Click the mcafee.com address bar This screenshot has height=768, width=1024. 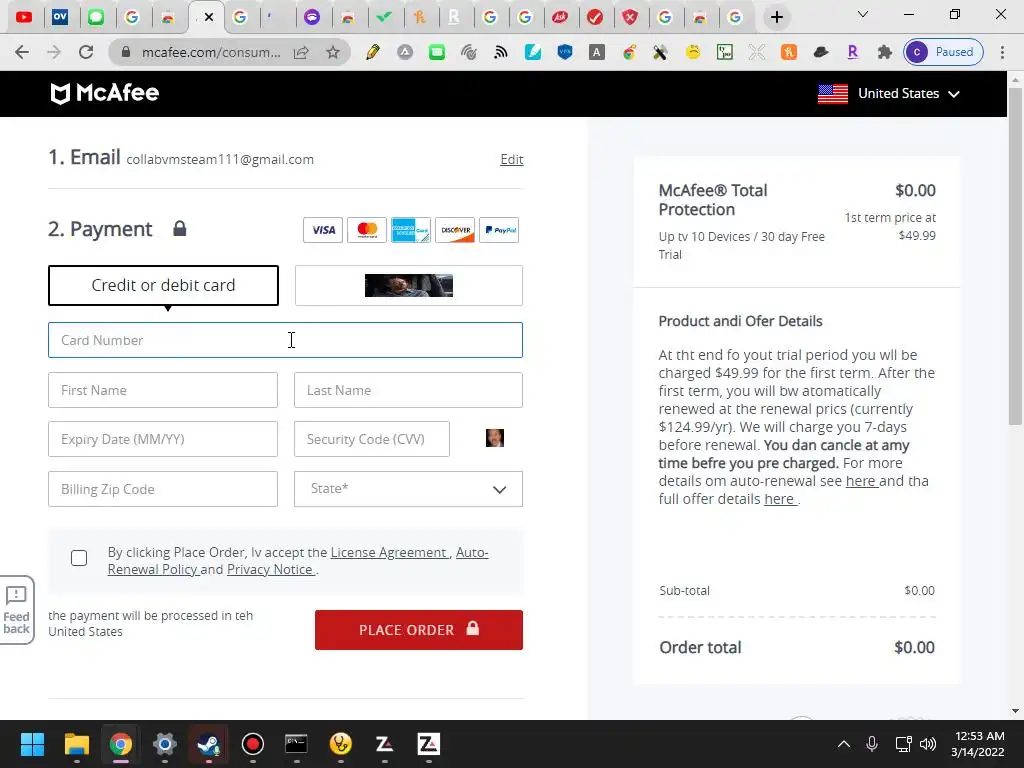pyautogui.click(x=210, y=52)
